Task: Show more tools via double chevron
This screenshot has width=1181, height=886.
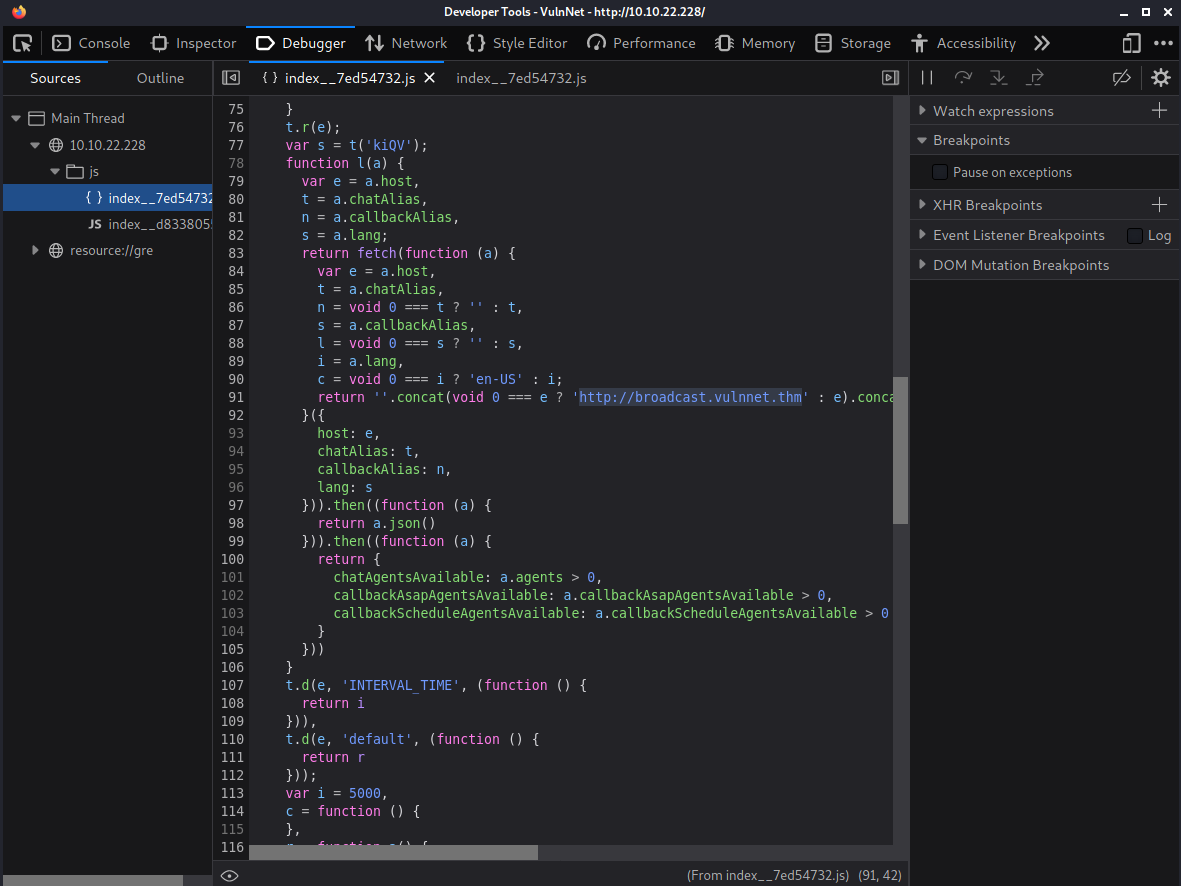Action: point(1042,43)
